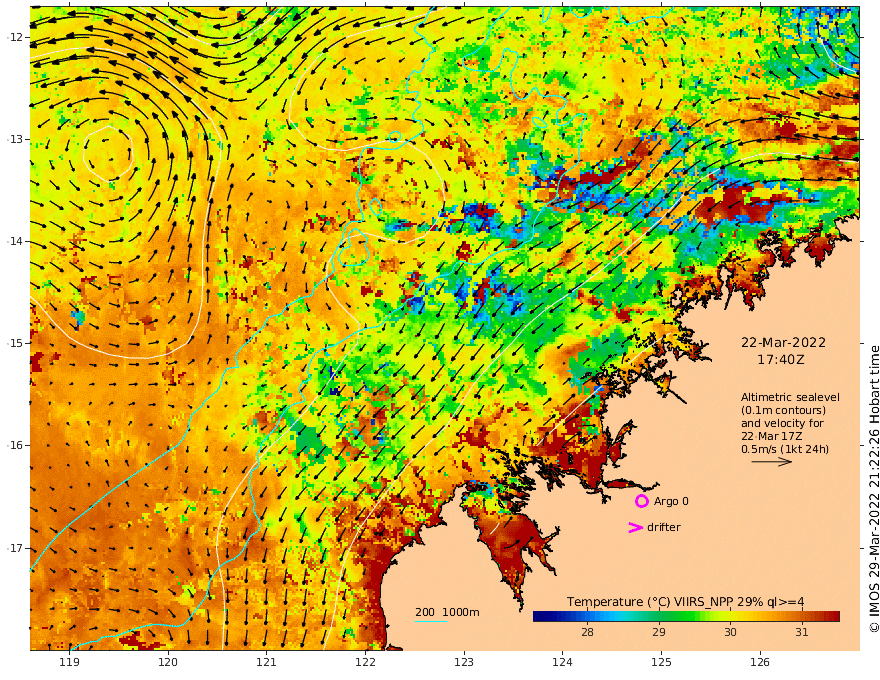Click the longitude axis label 119

[x=69, y=663]
